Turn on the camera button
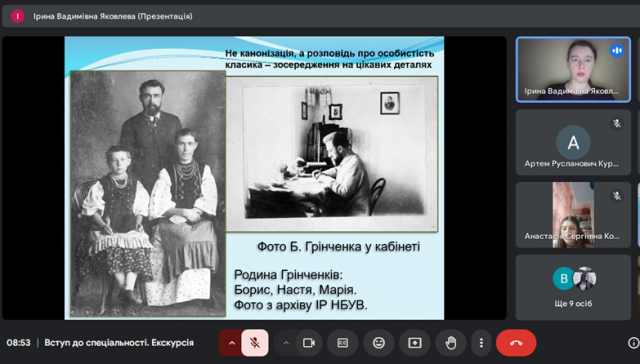 tap(309, 343)
